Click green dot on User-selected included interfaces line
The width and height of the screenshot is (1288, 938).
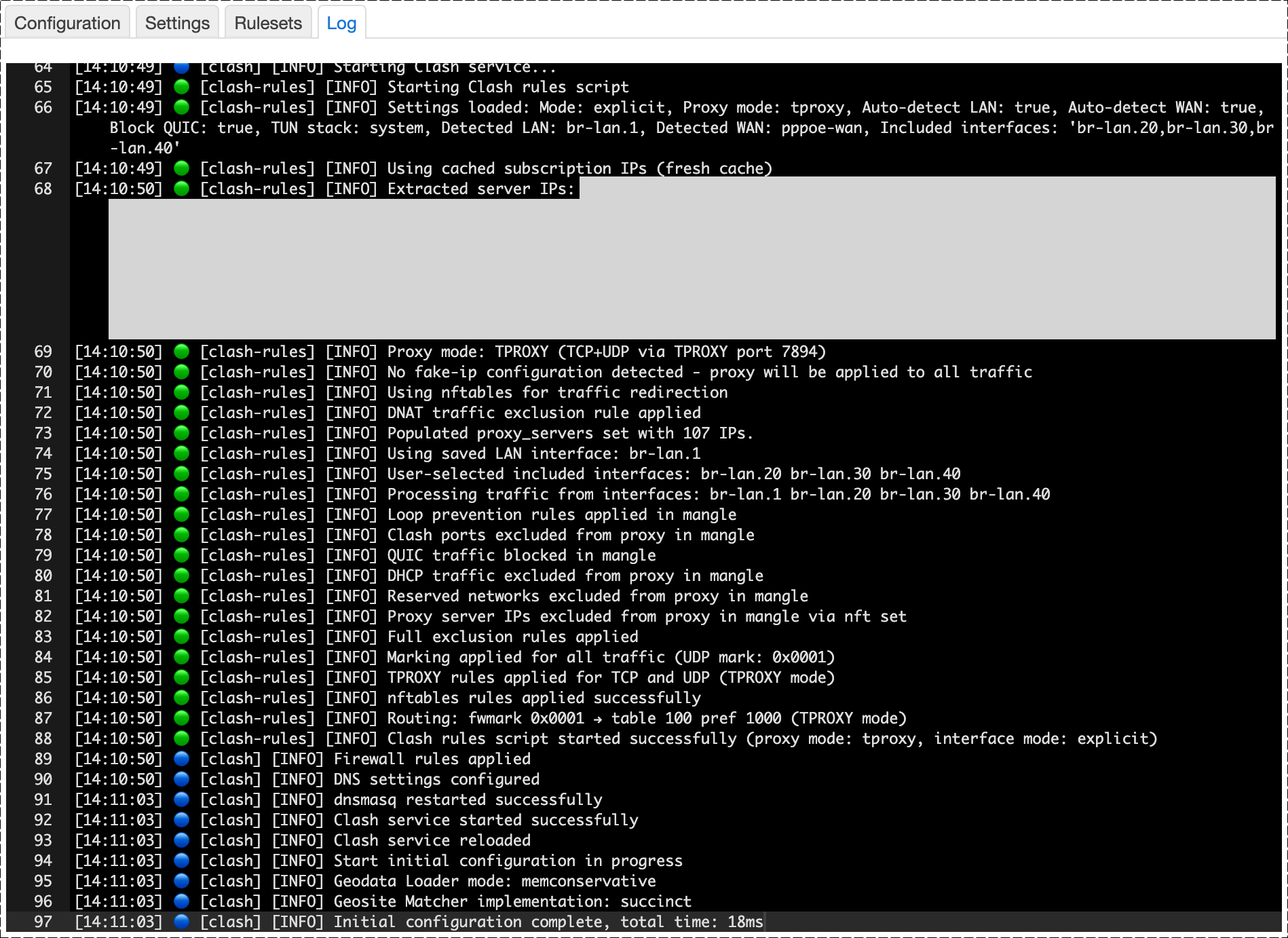coord(181,474)
